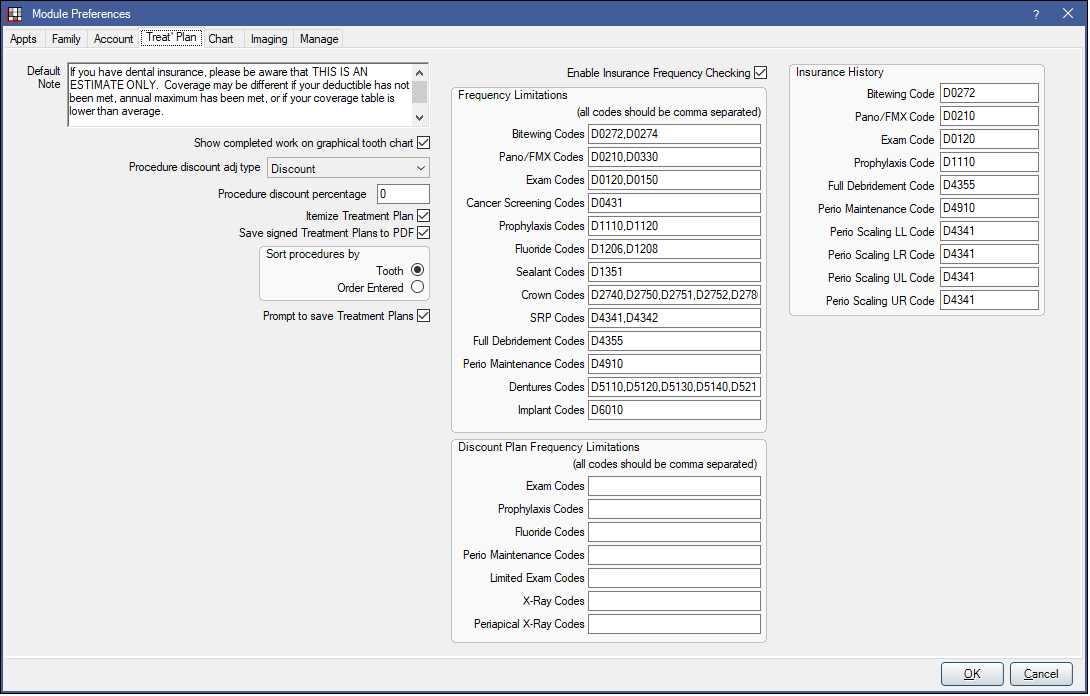Viewport: 1090px width, 696px height.
Task: Open the Imaging tab
Action: point(269,39)
